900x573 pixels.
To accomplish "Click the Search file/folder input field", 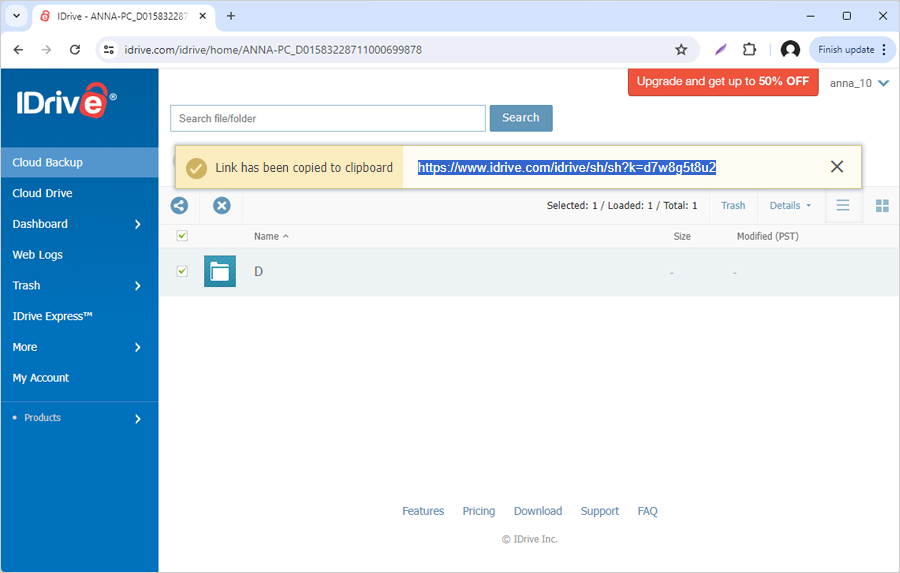I will tap(328, 118).
